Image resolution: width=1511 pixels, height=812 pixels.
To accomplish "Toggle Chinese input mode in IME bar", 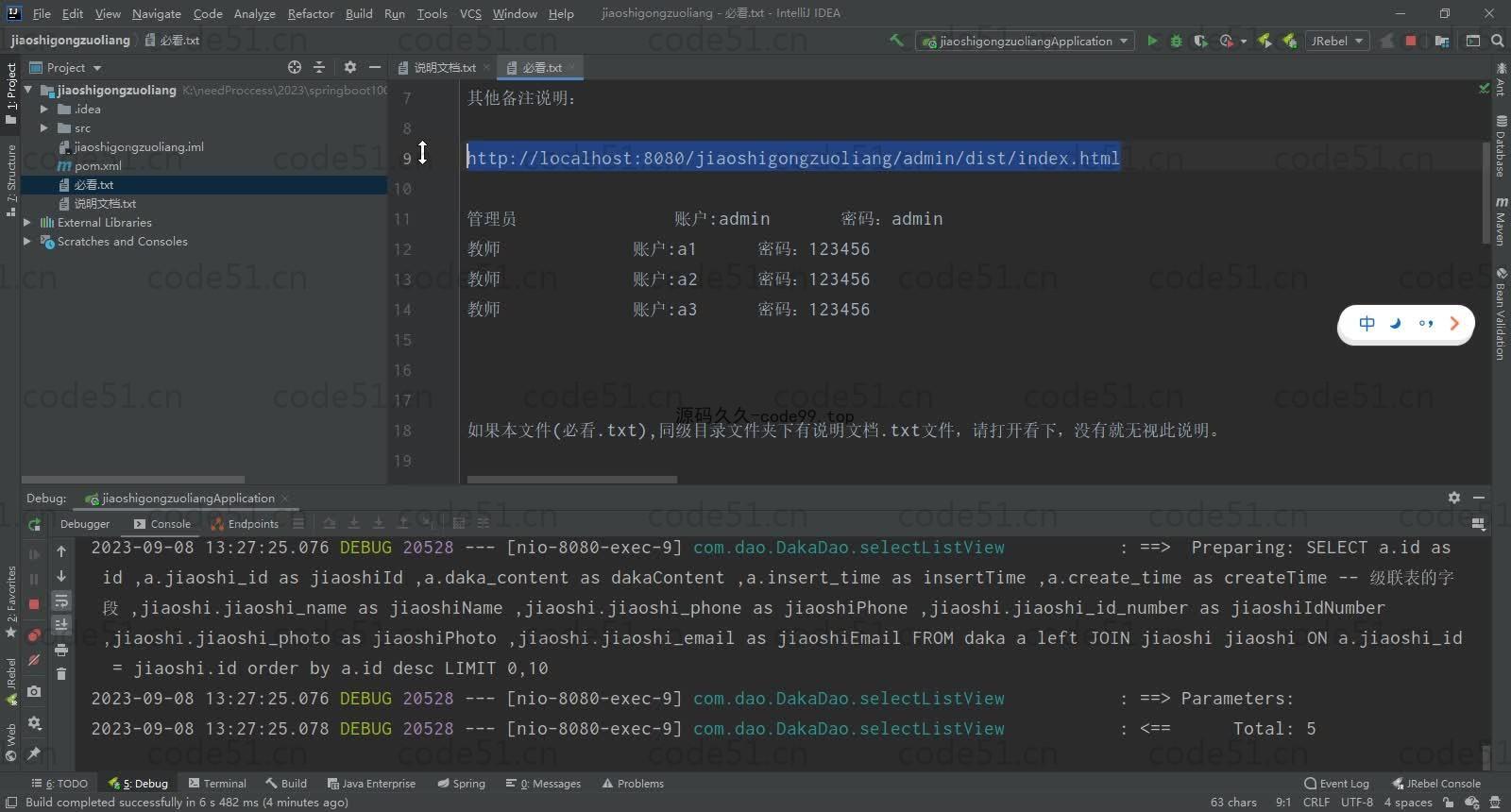I will click(1367, 324).
